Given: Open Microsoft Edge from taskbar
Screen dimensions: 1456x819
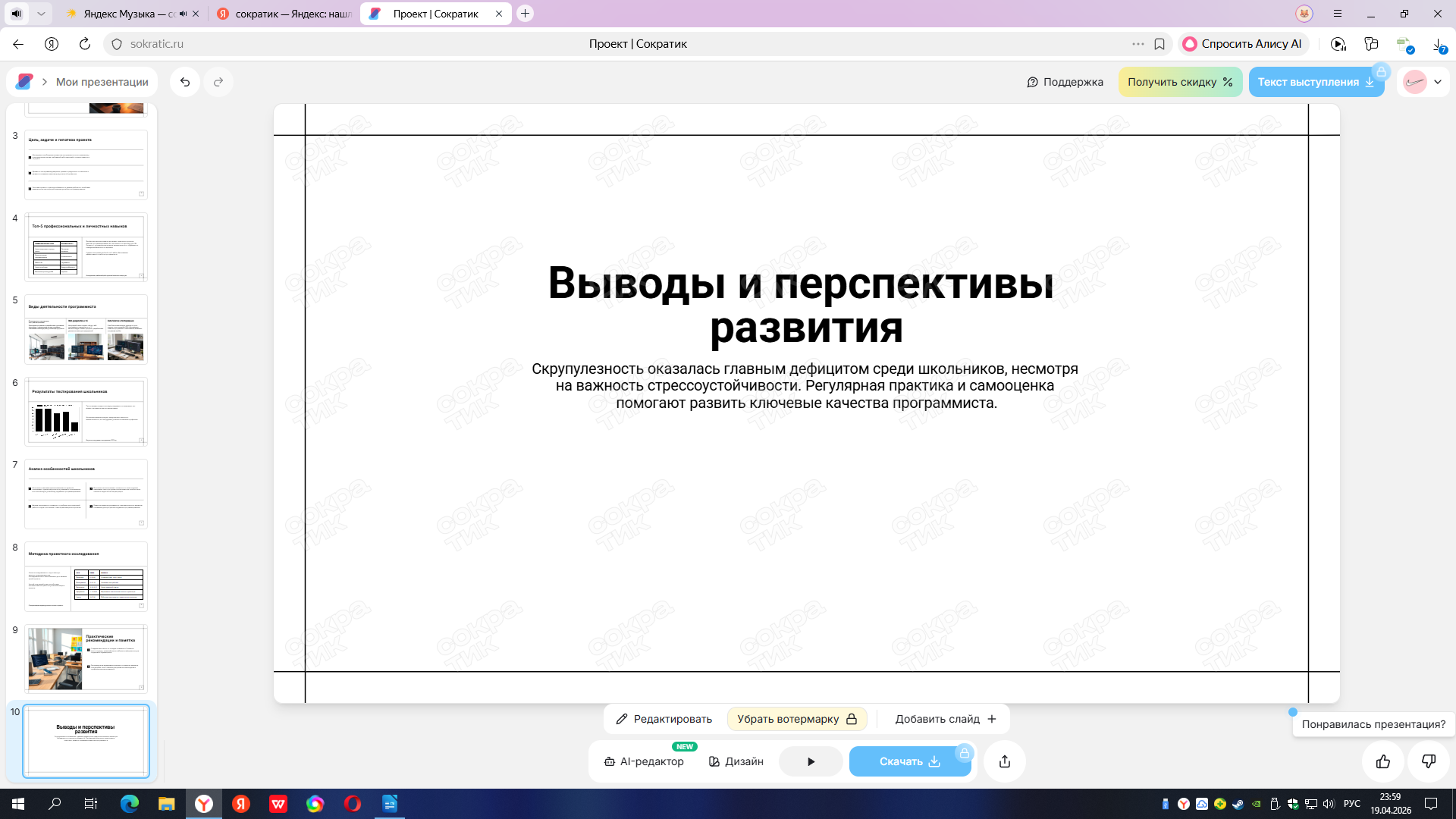Looking at the screenshot, I should (130, 804).
